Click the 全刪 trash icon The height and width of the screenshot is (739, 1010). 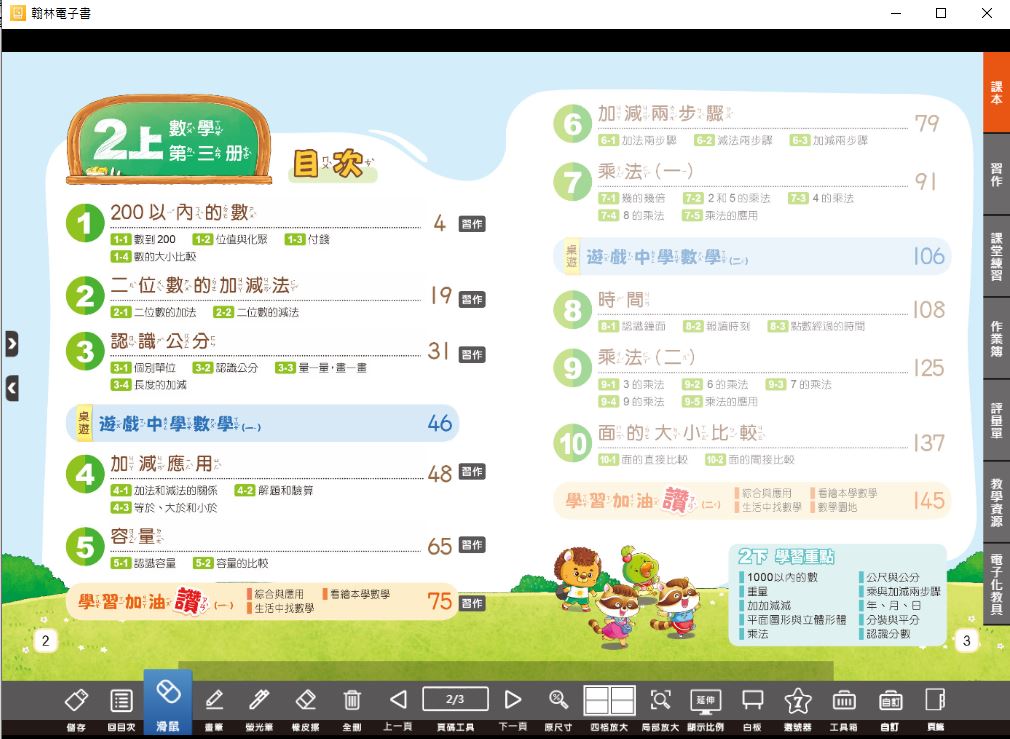click(x=352, y=700)
